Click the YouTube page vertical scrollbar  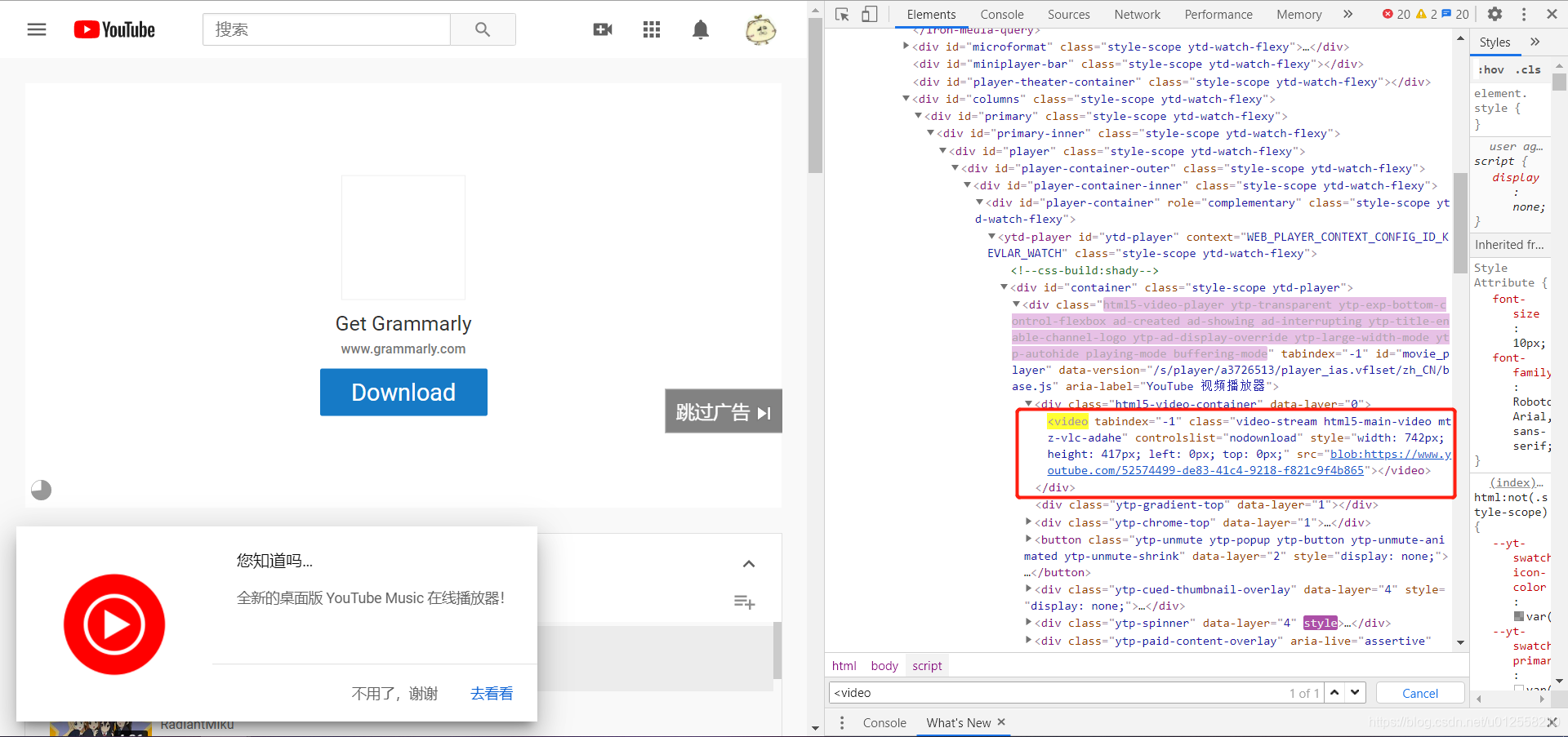tap(815, 95)
